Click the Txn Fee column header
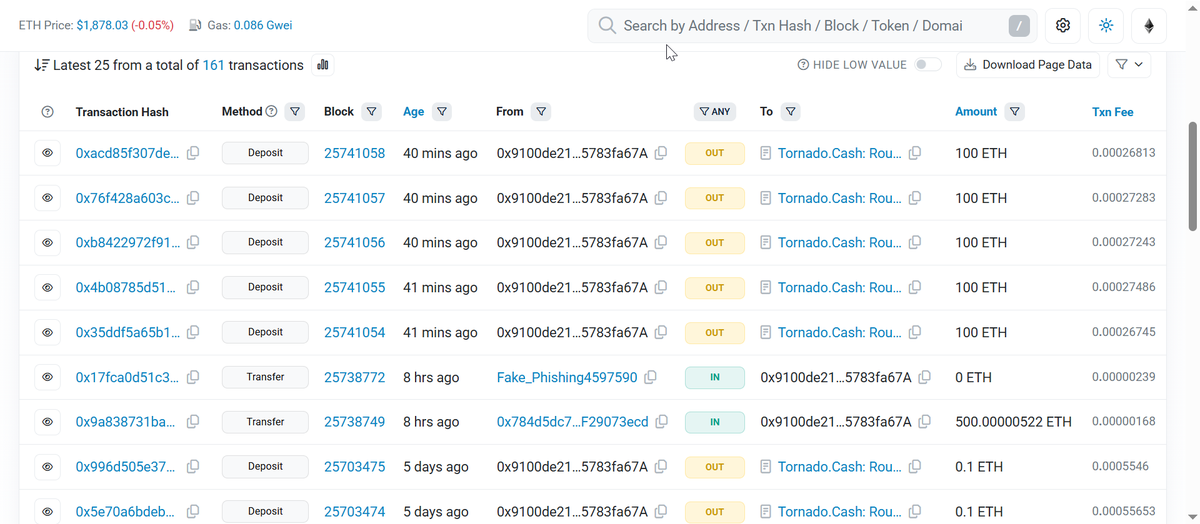This screenshot has width=1200, height=524. pyautogui.click(x=1112, y=112)
